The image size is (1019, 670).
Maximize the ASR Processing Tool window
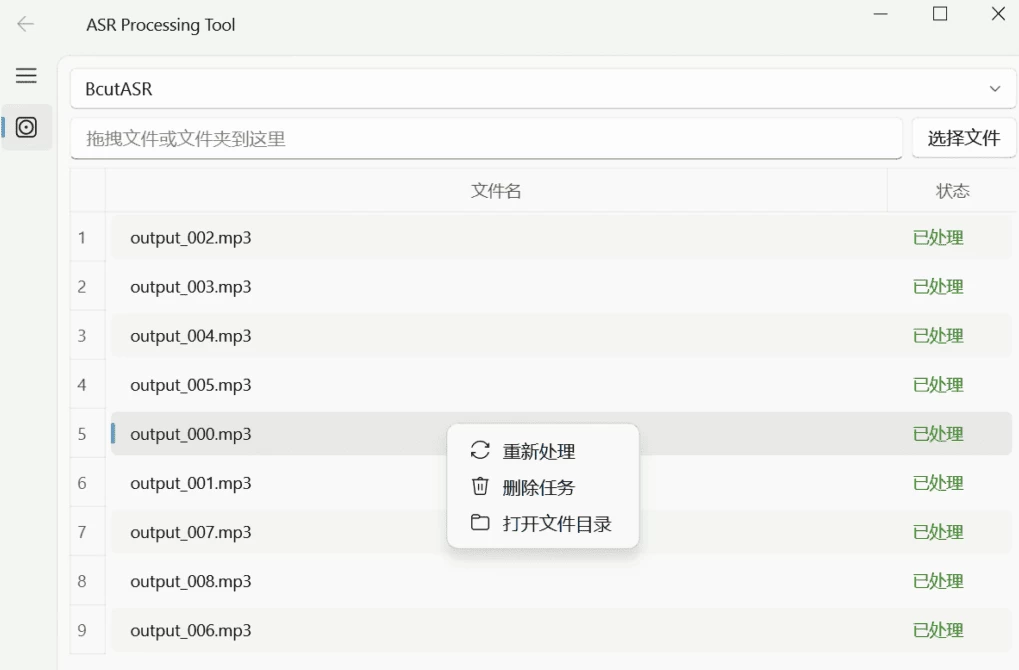(x=939, y=14)
